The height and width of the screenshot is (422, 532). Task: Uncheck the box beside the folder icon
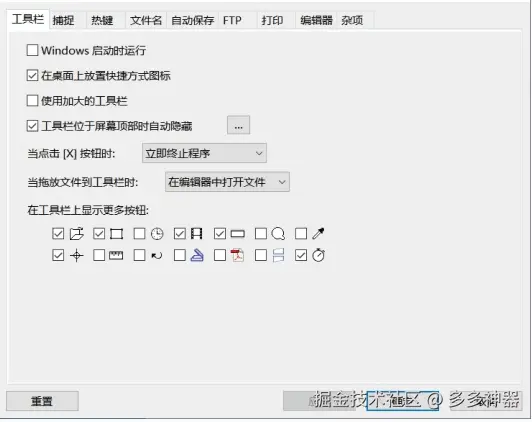click(x=58, y=234)
